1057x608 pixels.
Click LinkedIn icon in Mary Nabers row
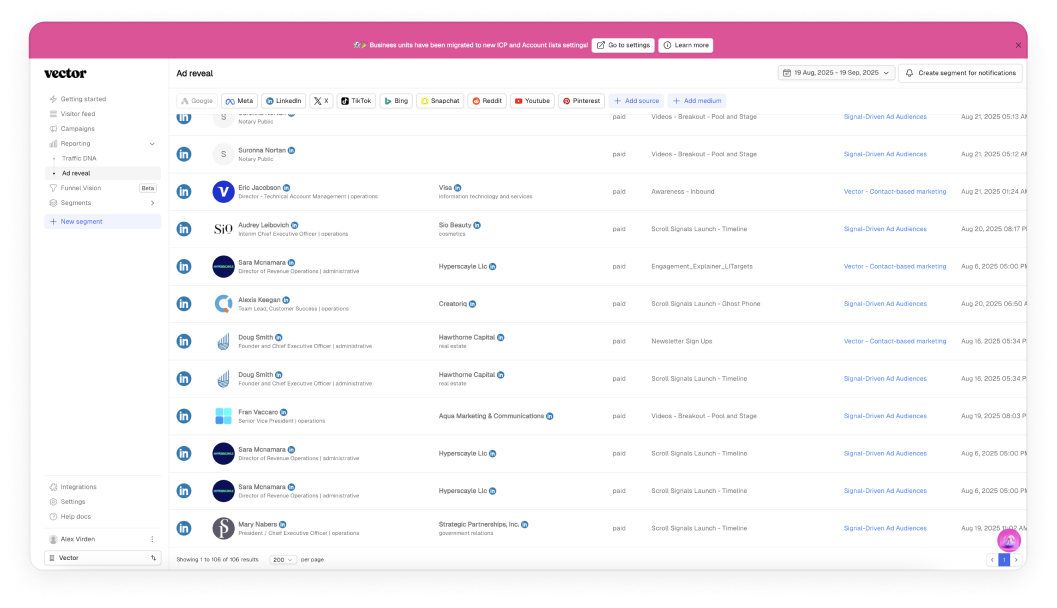(184, 528)
